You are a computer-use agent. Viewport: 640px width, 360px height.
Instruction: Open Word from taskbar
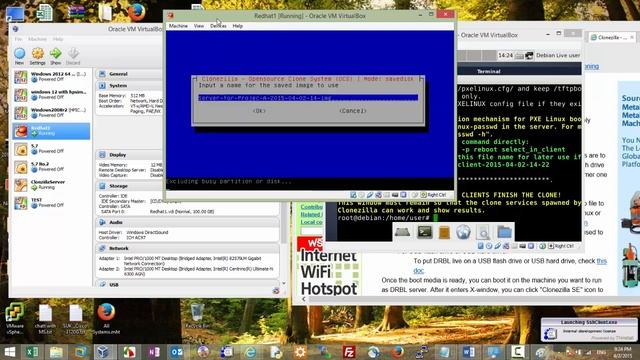tap(469, 352)
